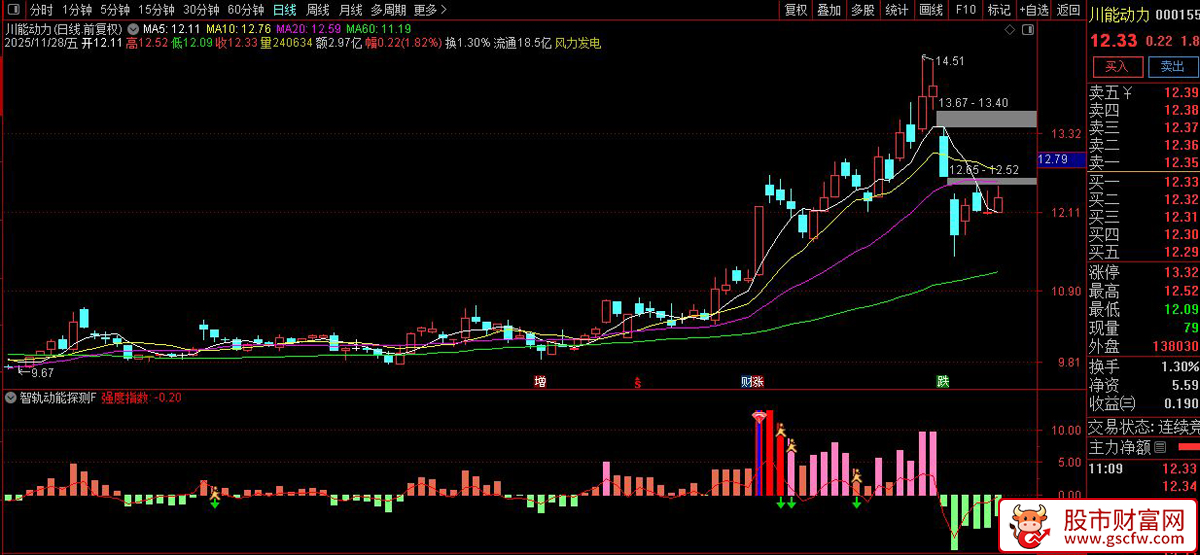
Task: Expand the 智轨动能探测F indicator dropdown
Action: click(10, 397)
